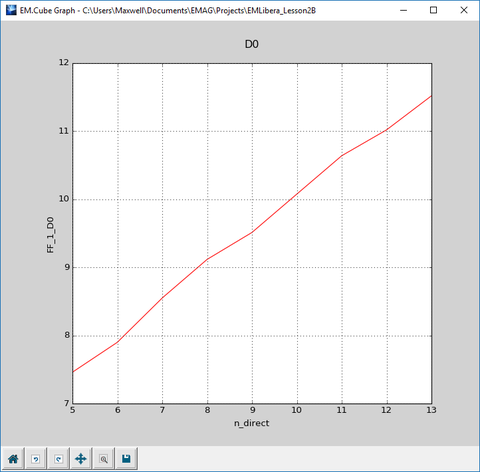480x472 pixels.
Task: Click the x-axis tick label 9
Action: click(x=252, y=410)
